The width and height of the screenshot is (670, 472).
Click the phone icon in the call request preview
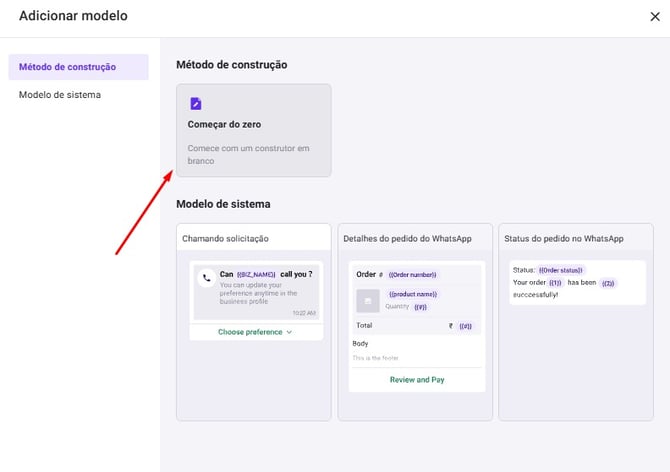(x=207, y=279)
